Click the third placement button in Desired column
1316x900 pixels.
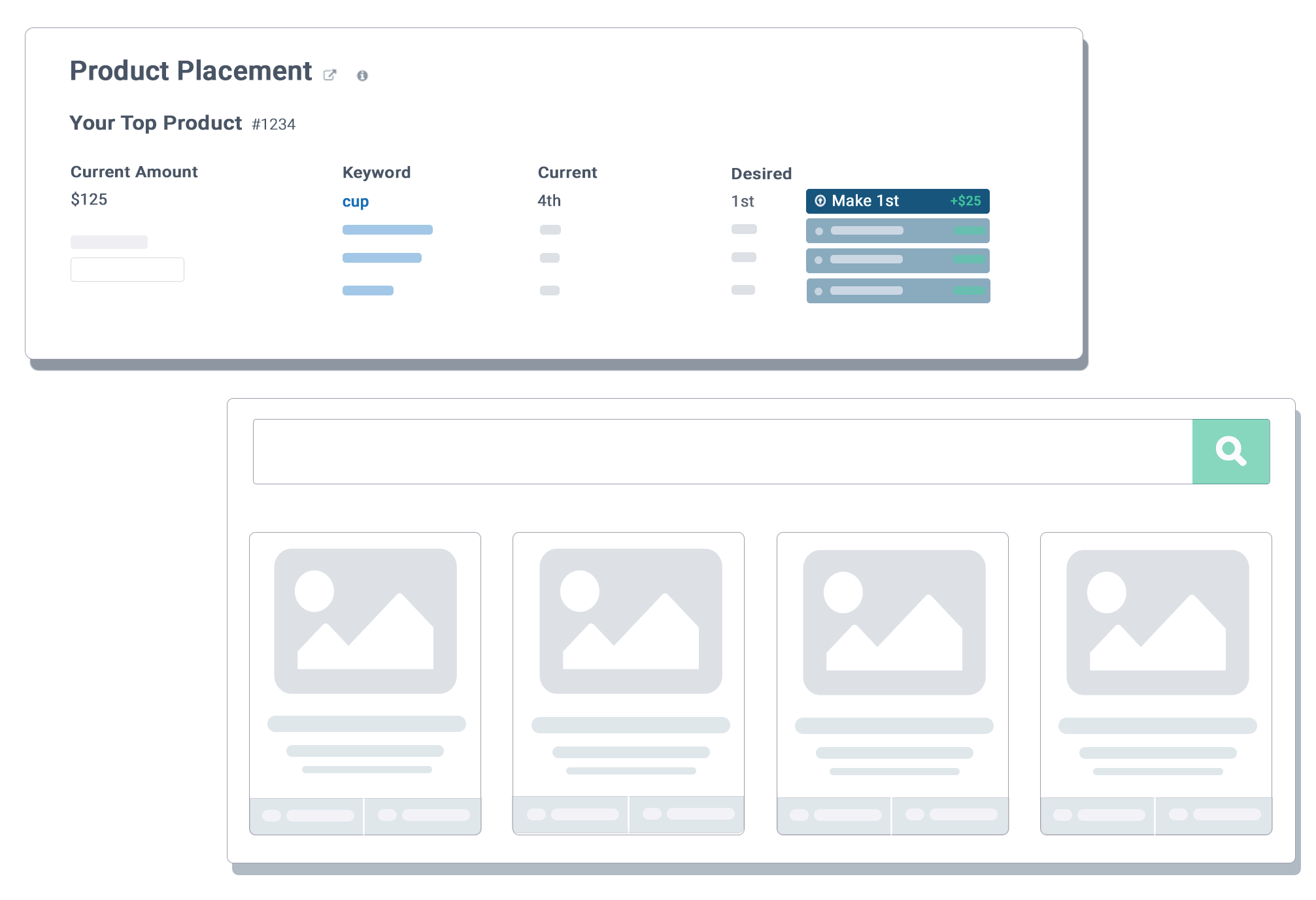pos(898,260)
